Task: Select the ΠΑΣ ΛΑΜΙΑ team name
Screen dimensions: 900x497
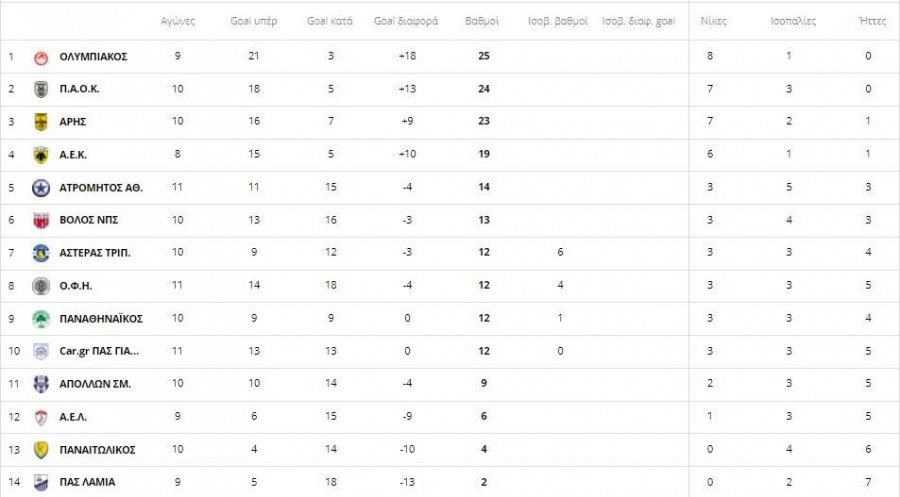Action: (87, 482)
